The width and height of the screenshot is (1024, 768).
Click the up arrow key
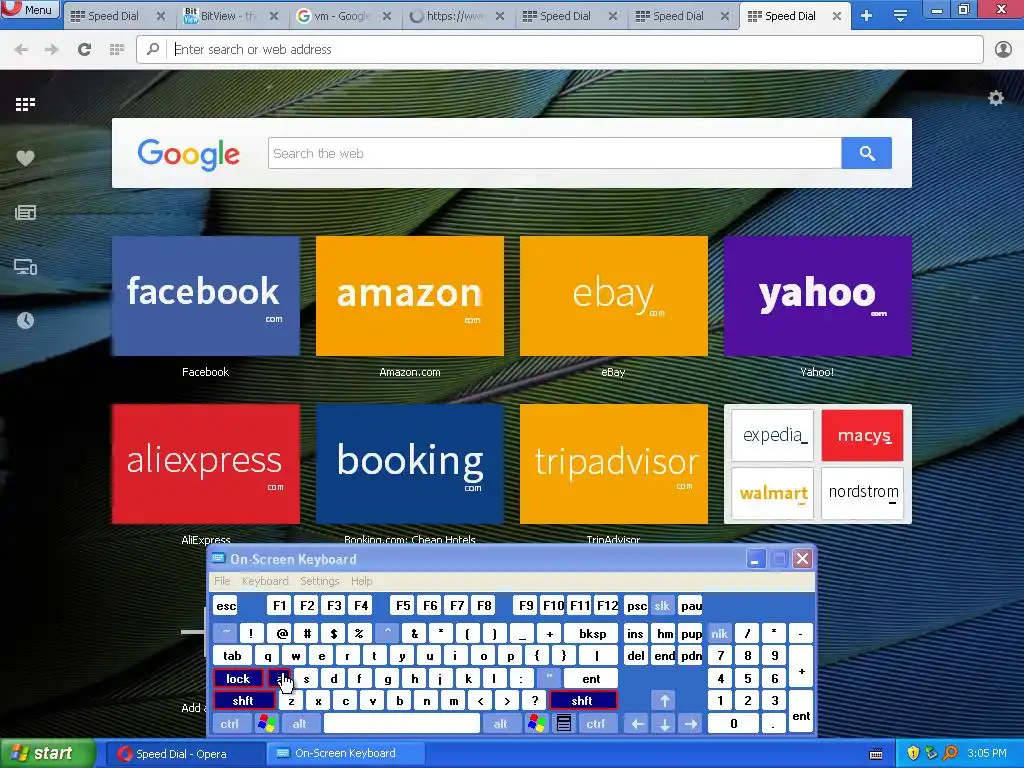point(664,701)
